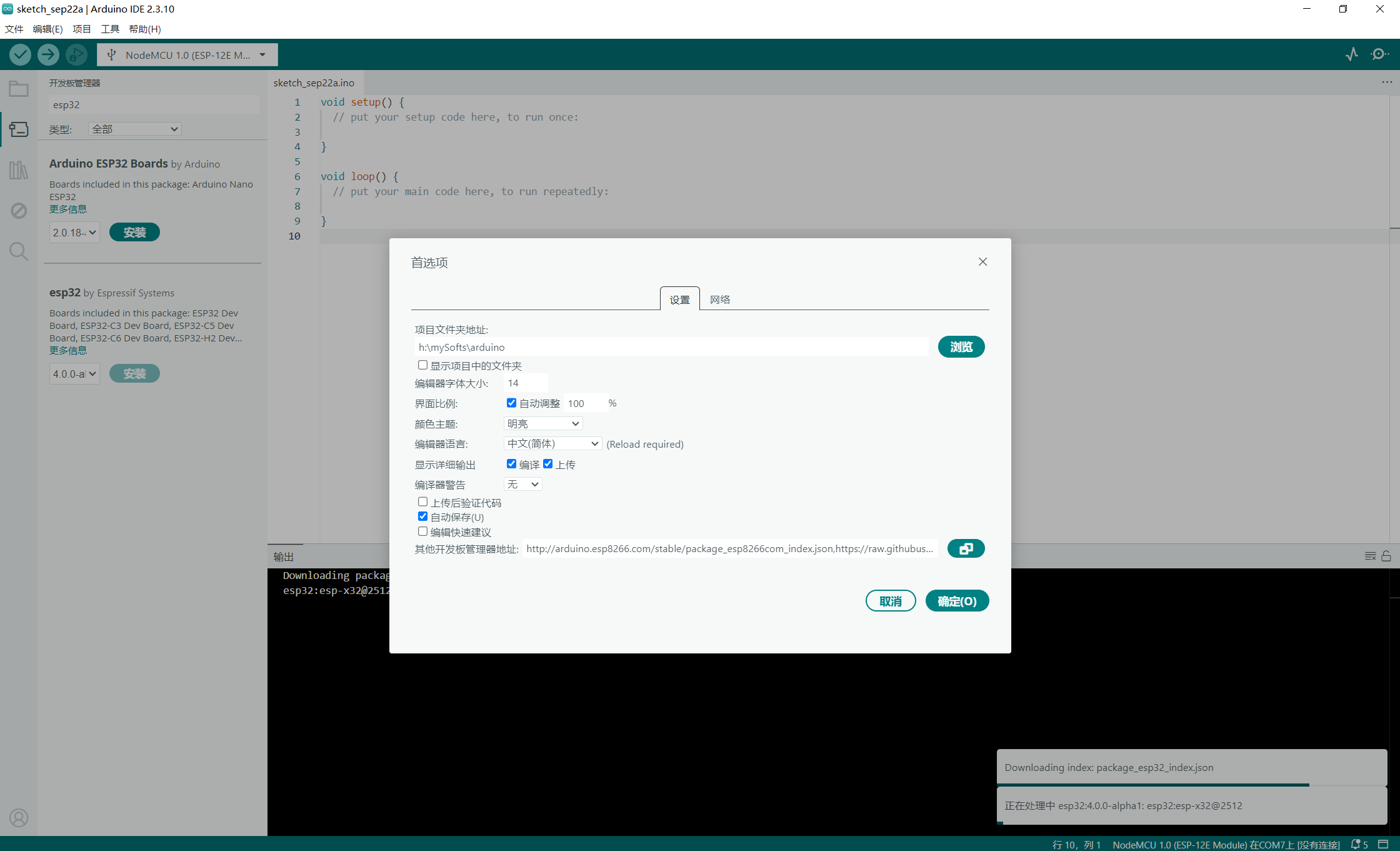Viewport: 1400px width, 851px height.
Task: Open Espressif esp32 version dropdown
Action: tap(74, 374)
